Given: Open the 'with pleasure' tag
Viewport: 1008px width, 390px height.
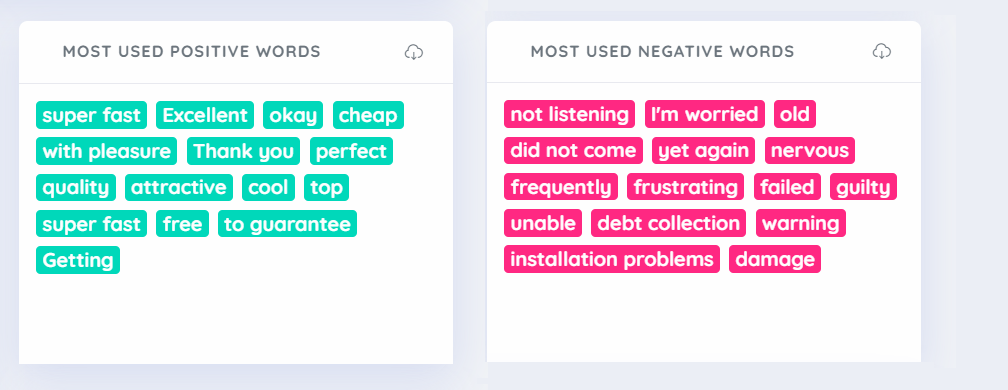Looking at the screenshot, I should 106,152.
